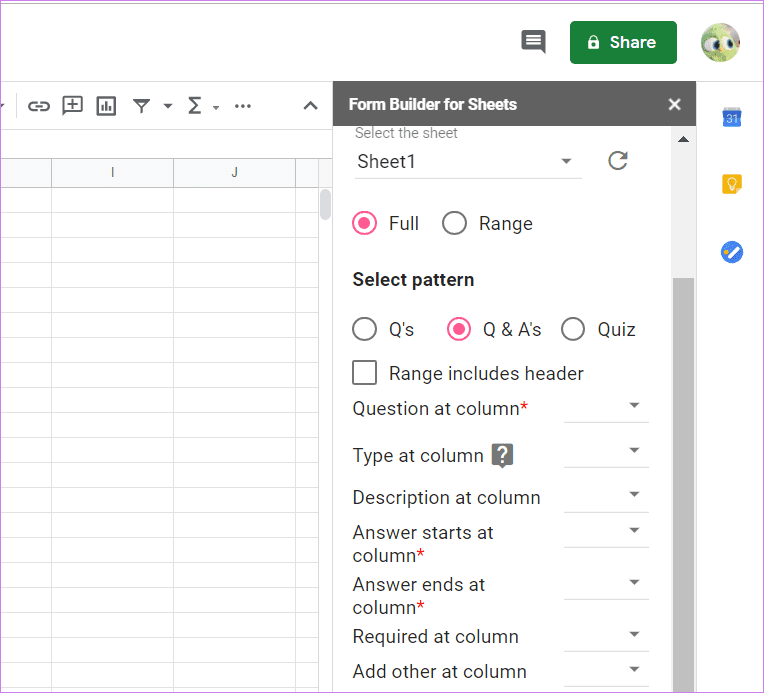Open Google Tasks in the side panel
The width and height of the screenshot is (764, 693).
(x=732, y=252)
